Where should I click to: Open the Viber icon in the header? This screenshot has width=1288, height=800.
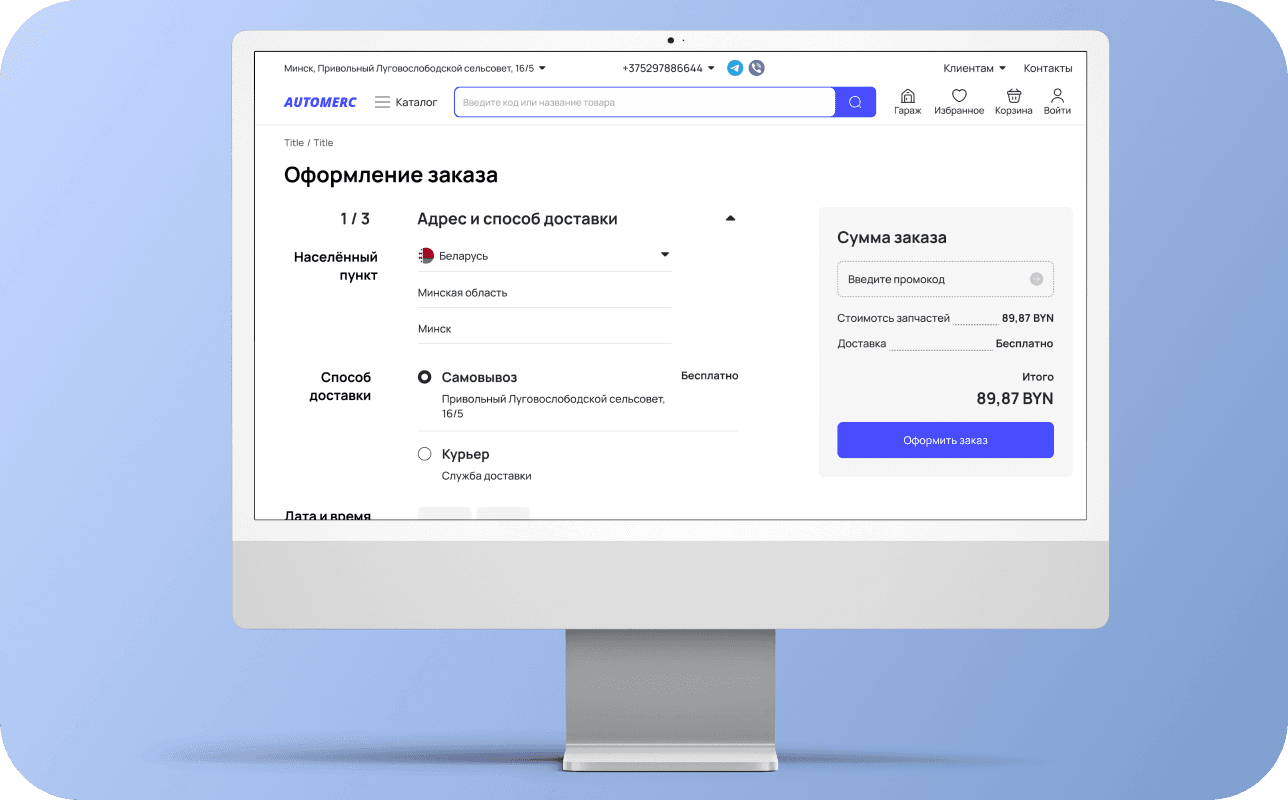tap(756, 67)
